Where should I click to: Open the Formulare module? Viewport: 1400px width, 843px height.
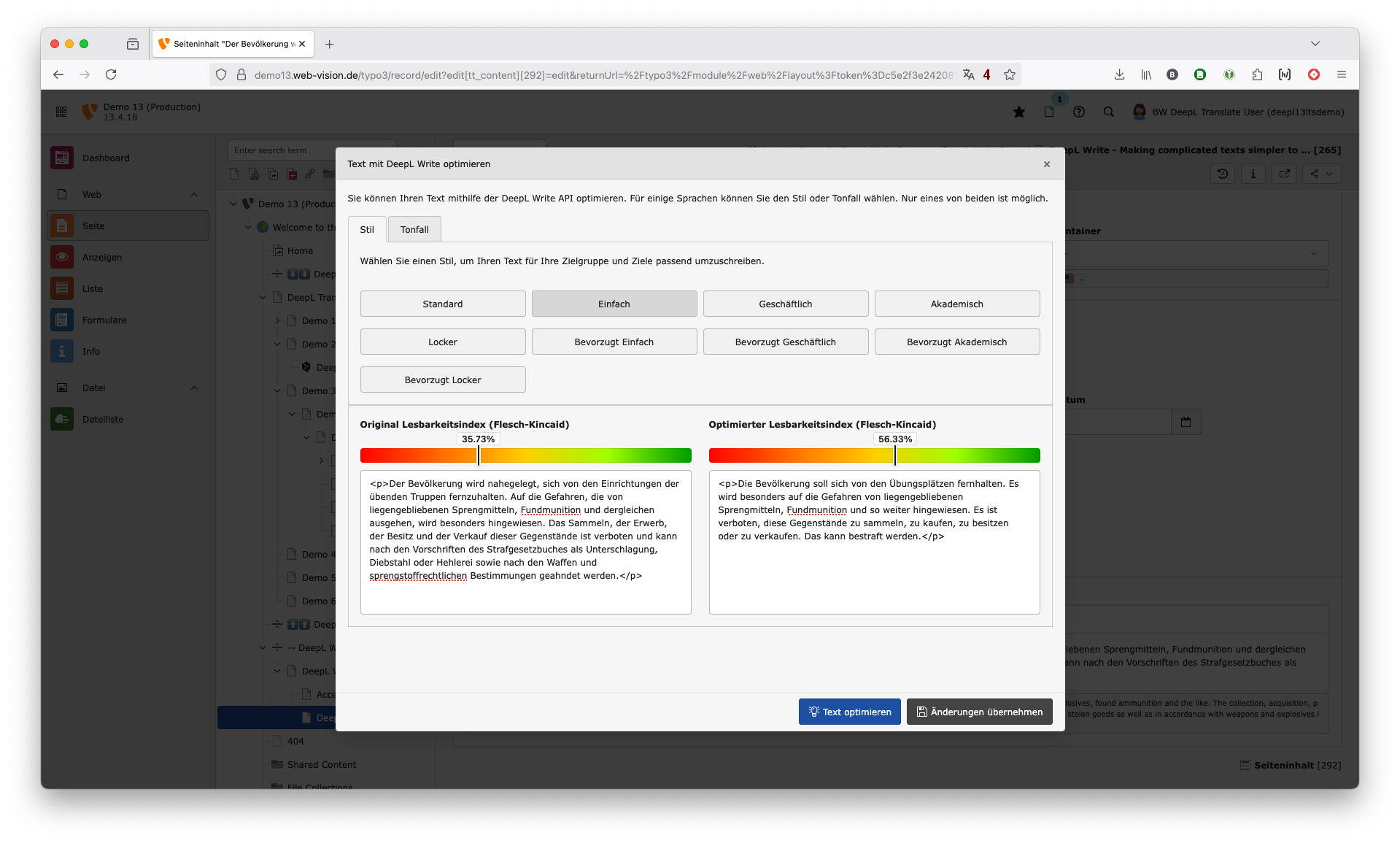click(128, 320)
